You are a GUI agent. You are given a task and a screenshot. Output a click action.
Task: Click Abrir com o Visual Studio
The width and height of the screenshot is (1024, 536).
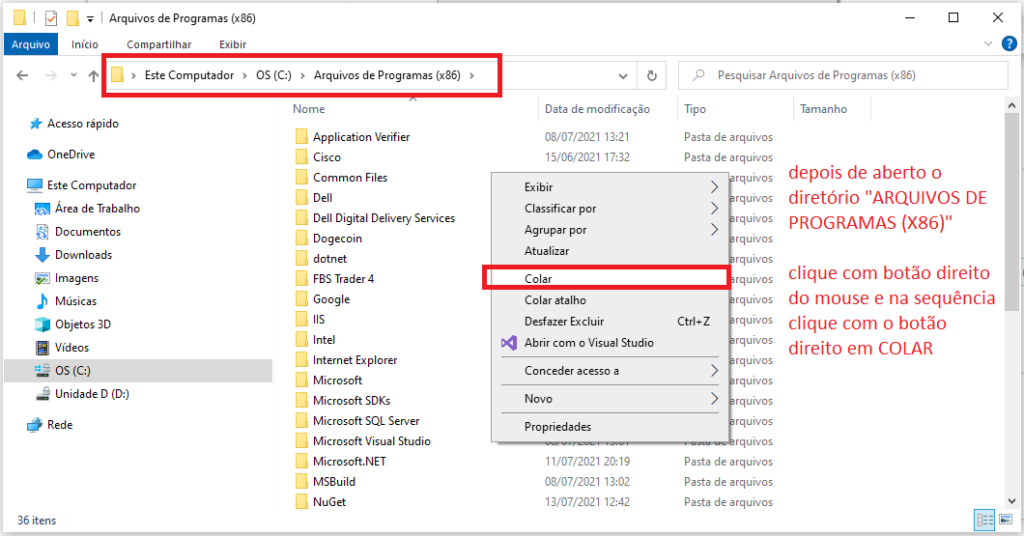click(x=588, y=343)
